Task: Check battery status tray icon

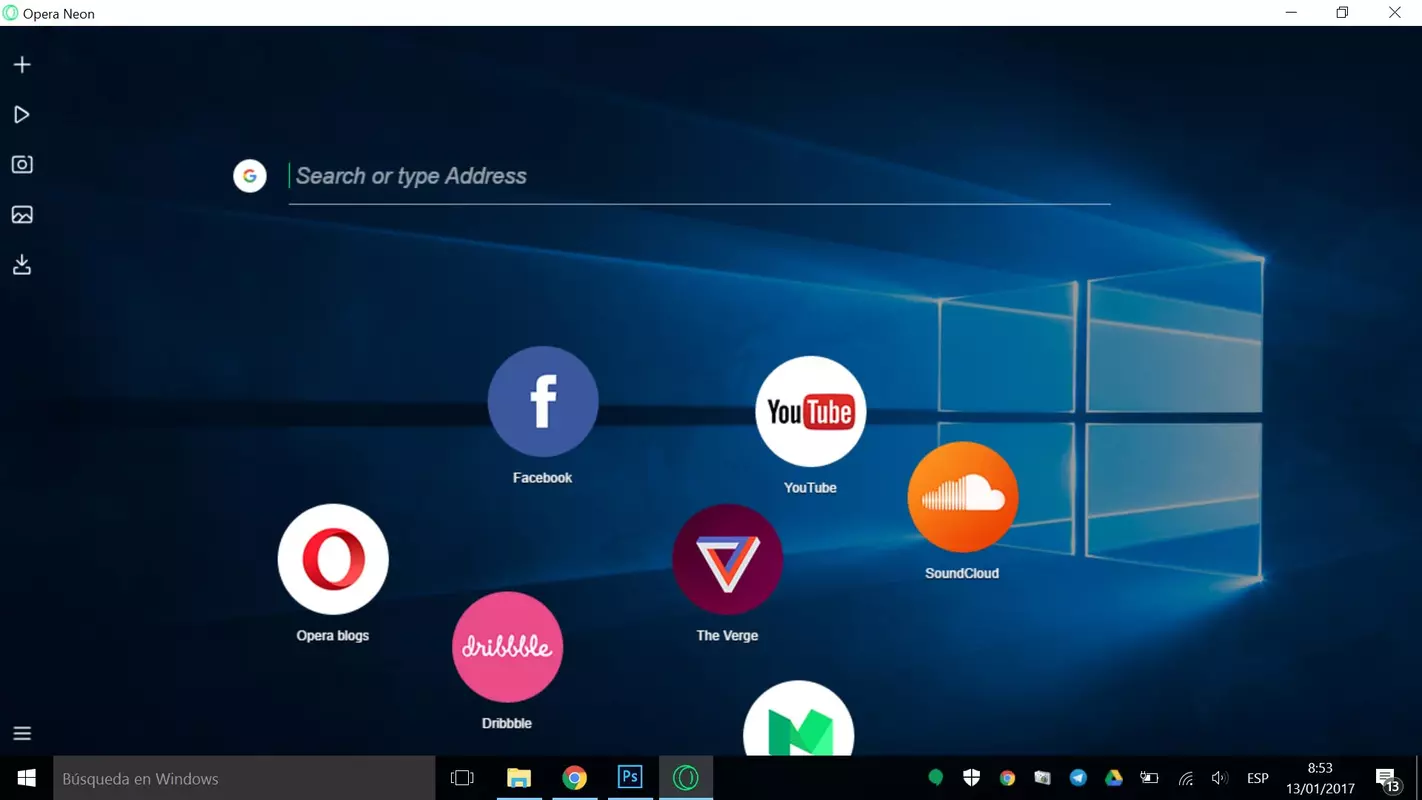Action: click(1149, 778)
